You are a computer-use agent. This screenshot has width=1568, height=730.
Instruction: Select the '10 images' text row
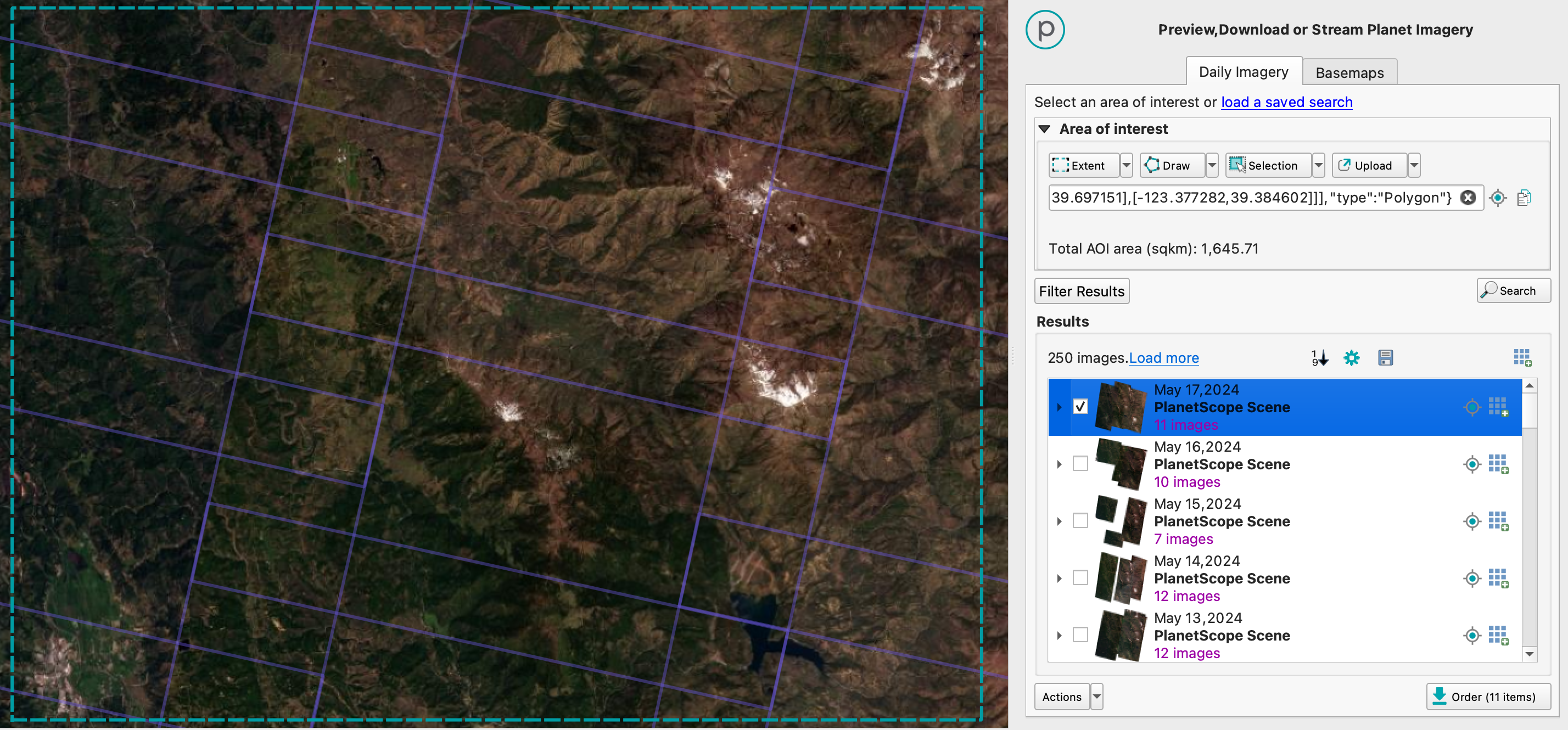tap(1186, 482)
